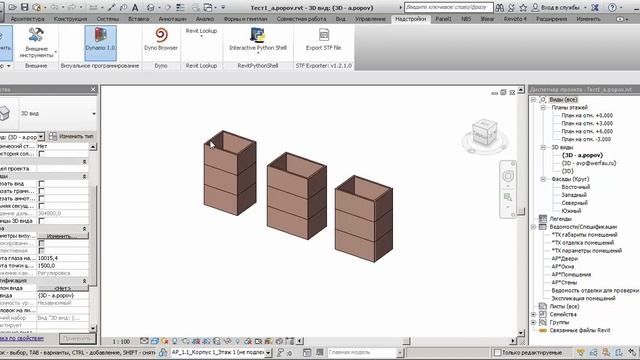Click the visual style icon in the view control bar
The height and width of the screenshot is (360, 640).
[155, 341]
